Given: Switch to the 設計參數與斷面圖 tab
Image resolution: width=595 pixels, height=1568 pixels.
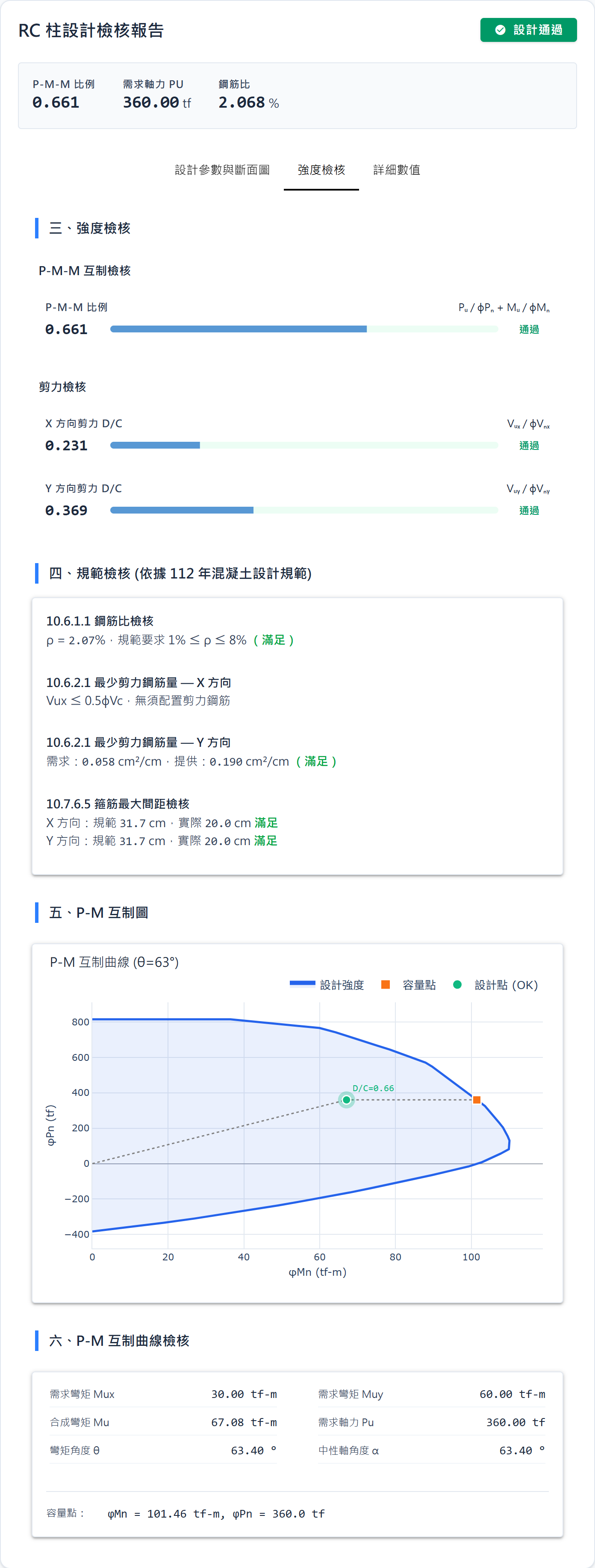Looking at the screenshot, I should click(222, 170).
